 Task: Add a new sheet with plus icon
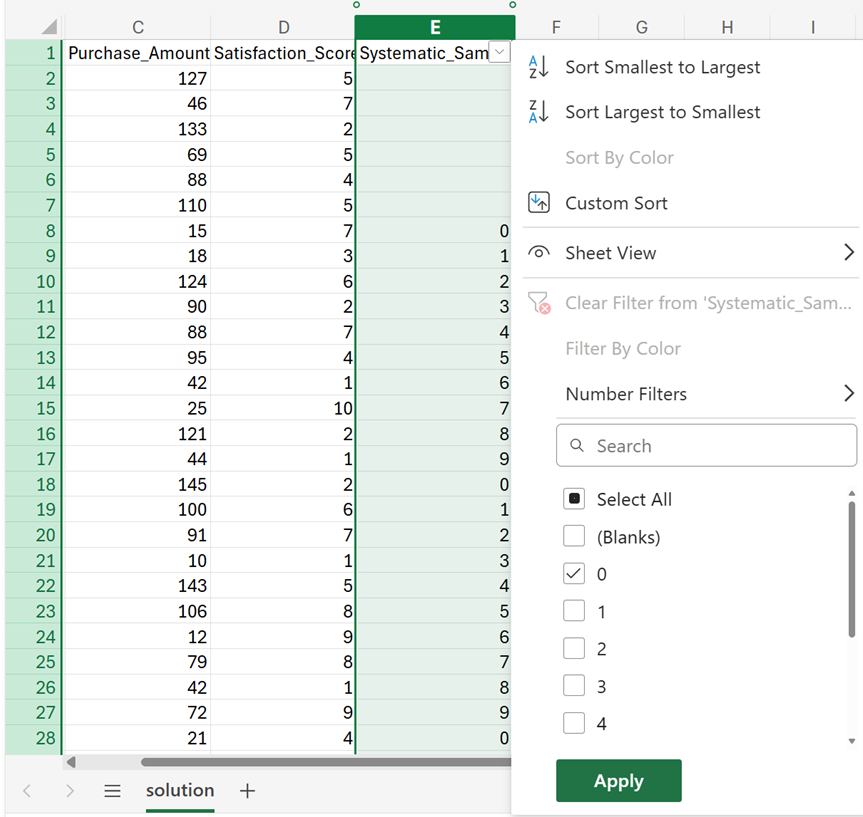point(247,791)
